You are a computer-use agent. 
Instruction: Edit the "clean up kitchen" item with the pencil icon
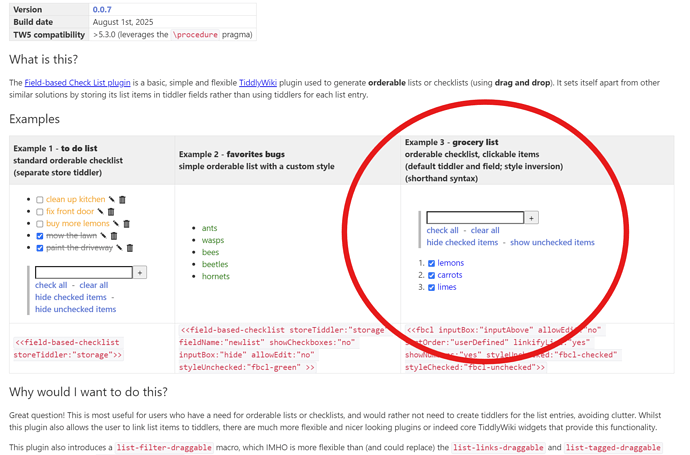111,199
